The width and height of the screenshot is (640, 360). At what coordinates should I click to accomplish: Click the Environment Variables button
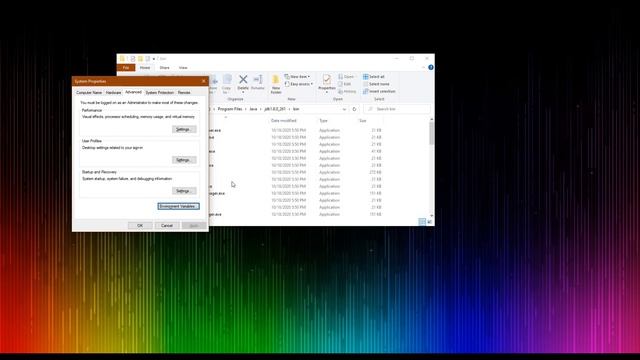[x=178, y=207]
